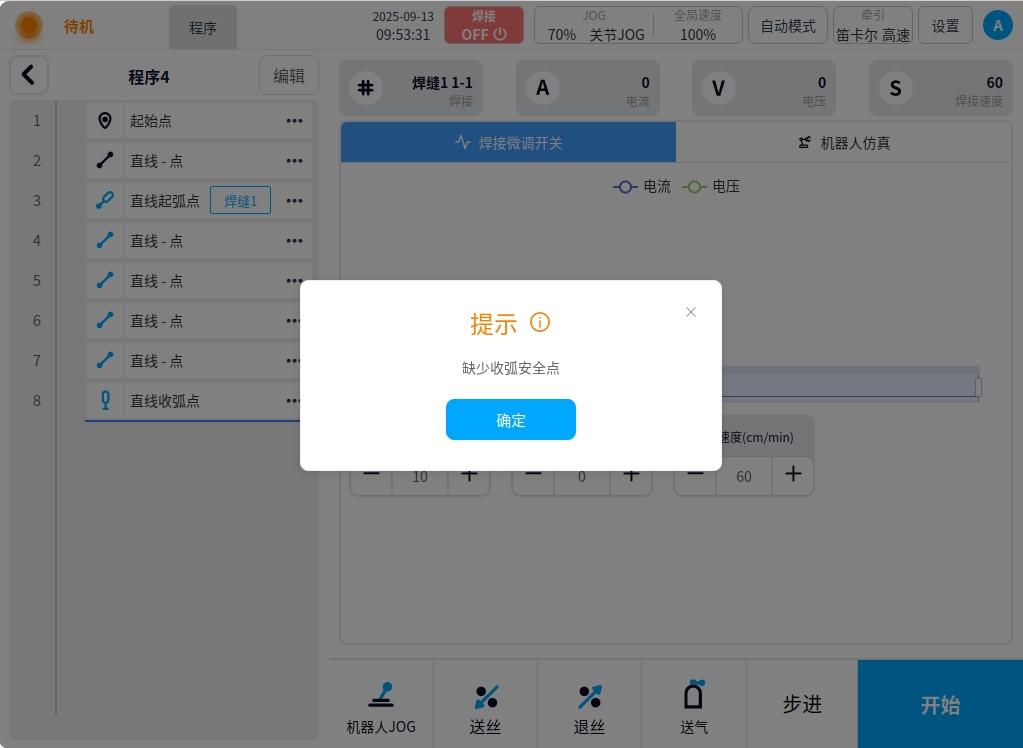The height and width of the screenshot is (748, 1023).
Task: Click the 送气 gas supply icon
Action: 694,695
